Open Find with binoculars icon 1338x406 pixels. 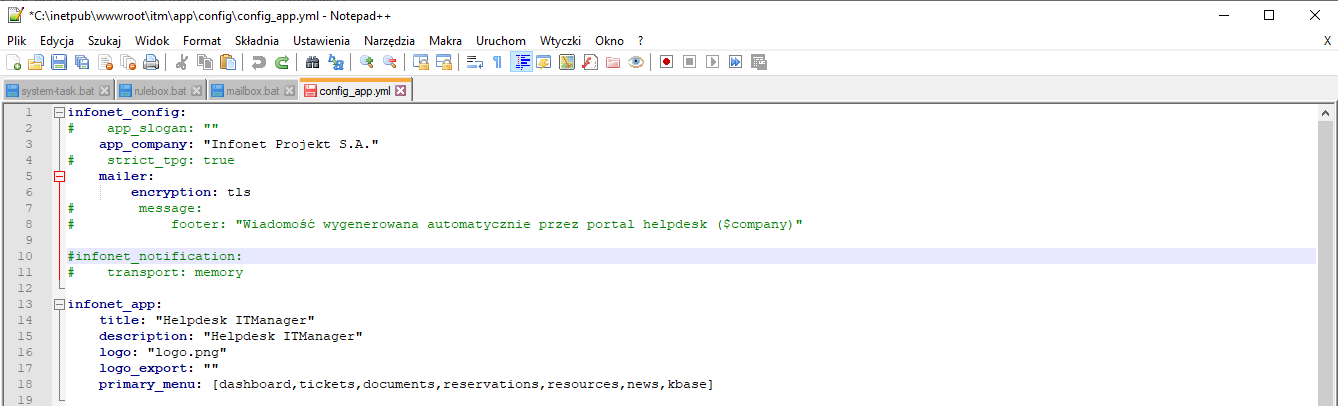click(x=313, y=62)
